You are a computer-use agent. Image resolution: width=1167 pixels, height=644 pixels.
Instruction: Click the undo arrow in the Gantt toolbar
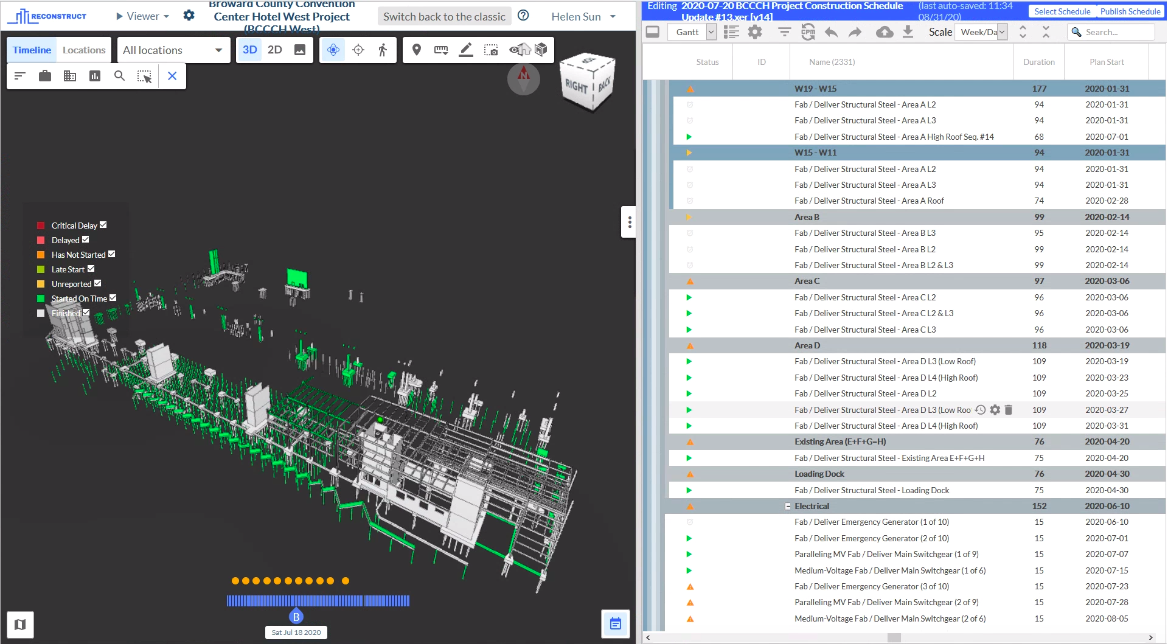pos(832,31)
